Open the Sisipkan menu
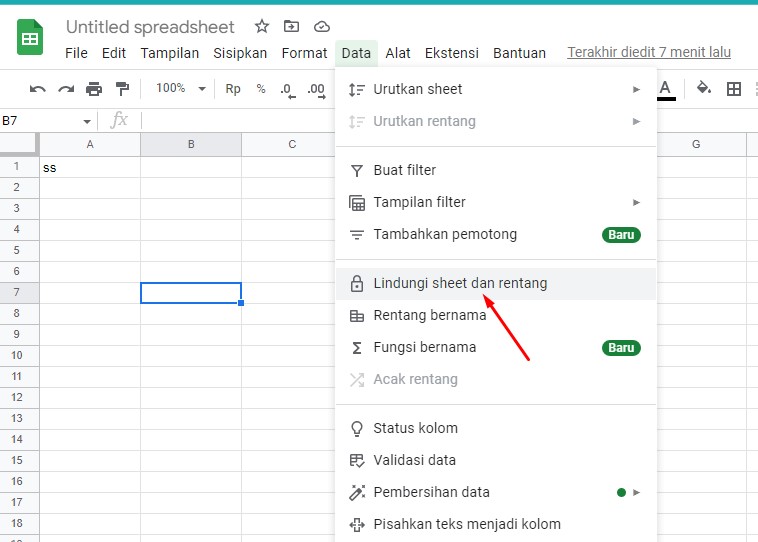The width and height of the screenshot is (758, 542). pyautogui.click(x=240, y=53)
